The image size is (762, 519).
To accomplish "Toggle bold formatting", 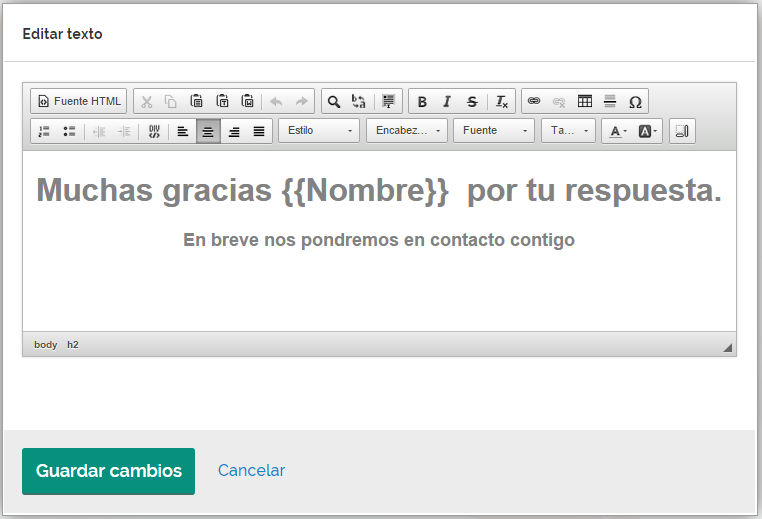I will pos(422,101).
